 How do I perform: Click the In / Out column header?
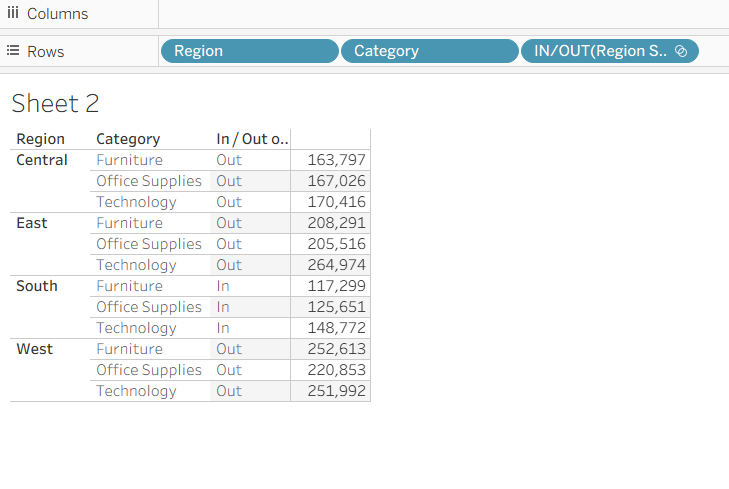(x=252, y=139)
